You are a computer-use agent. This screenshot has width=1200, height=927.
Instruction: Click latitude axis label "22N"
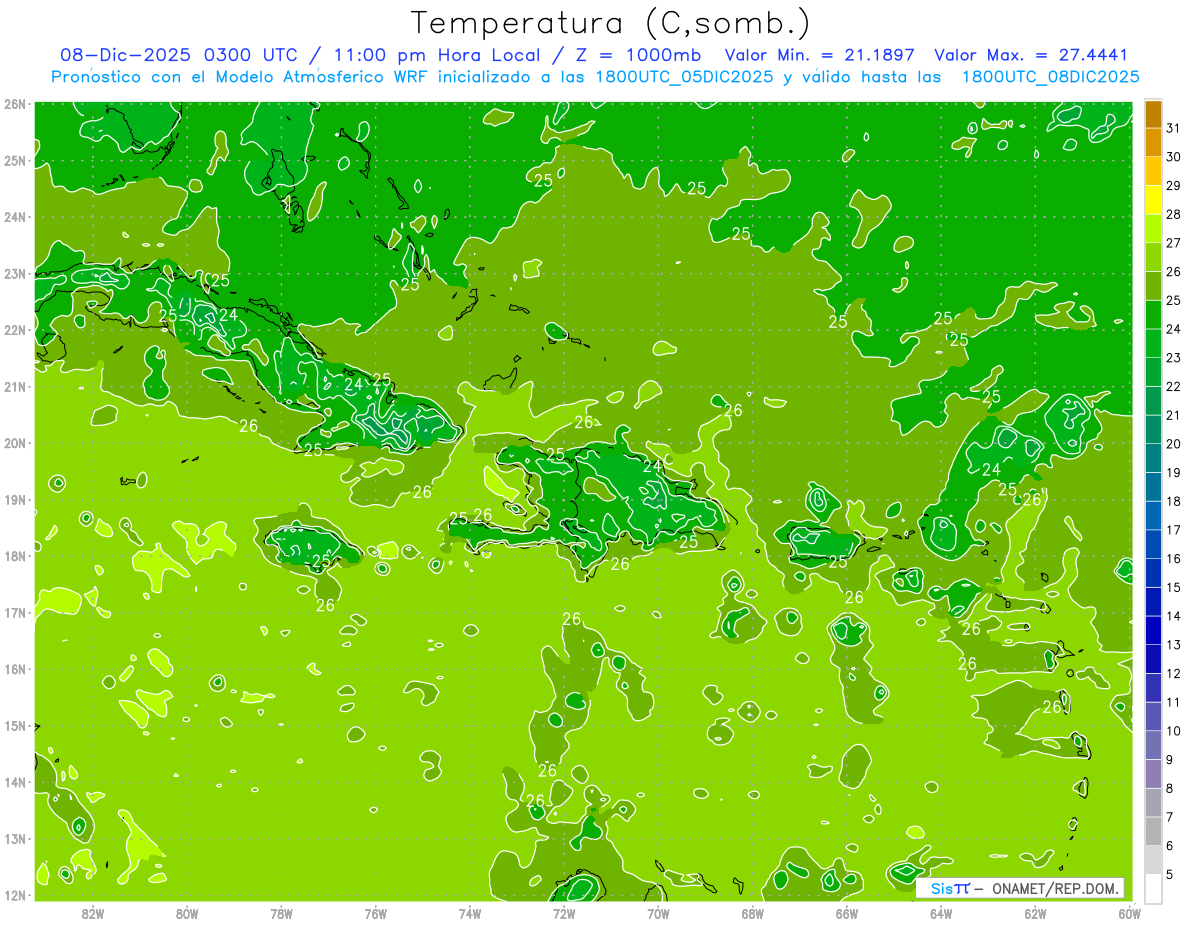pyautogui.click(x=15, y=330)
